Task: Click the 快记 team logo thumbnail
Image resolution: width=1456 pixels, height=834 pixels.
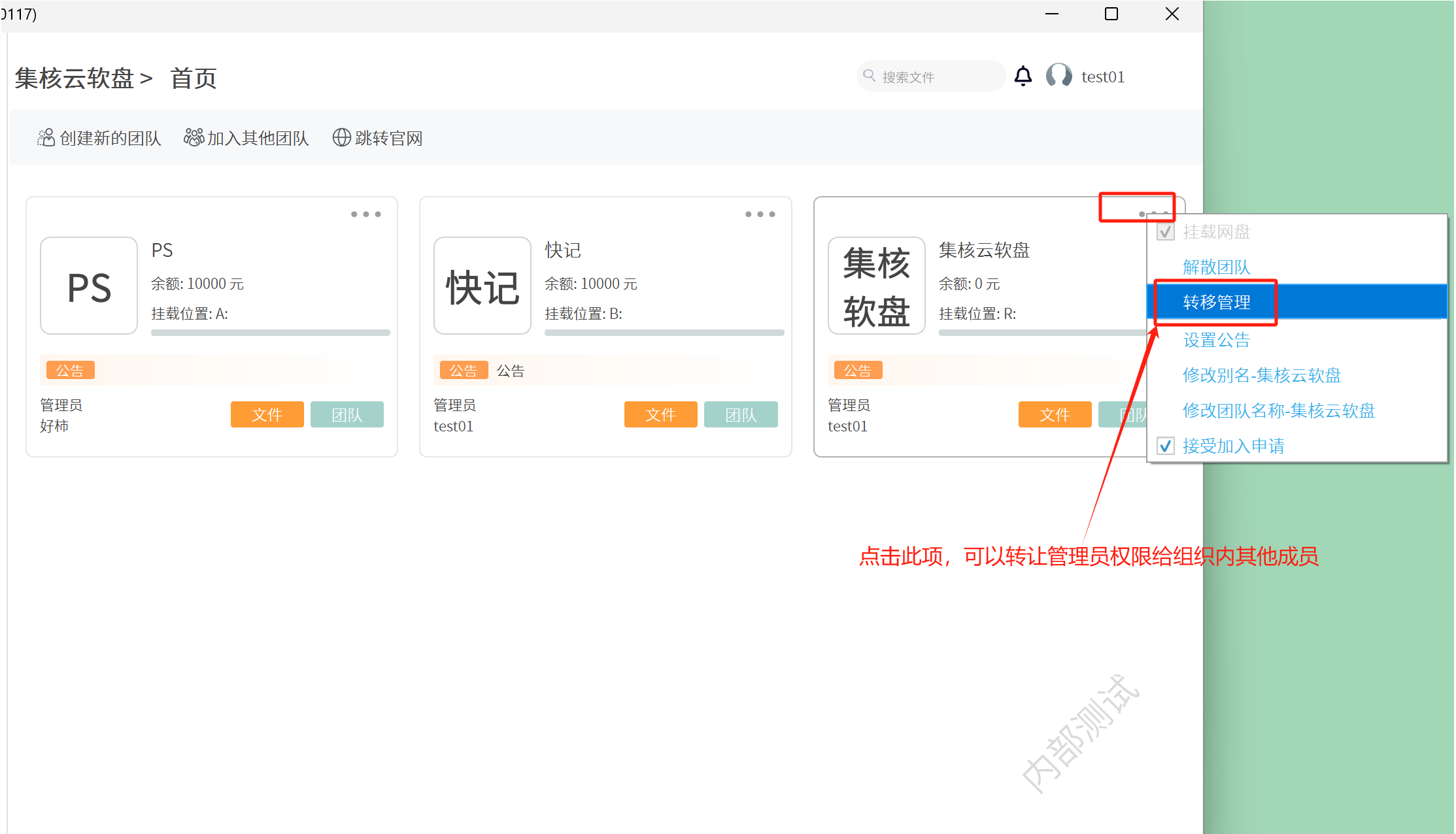Action: 483,286
